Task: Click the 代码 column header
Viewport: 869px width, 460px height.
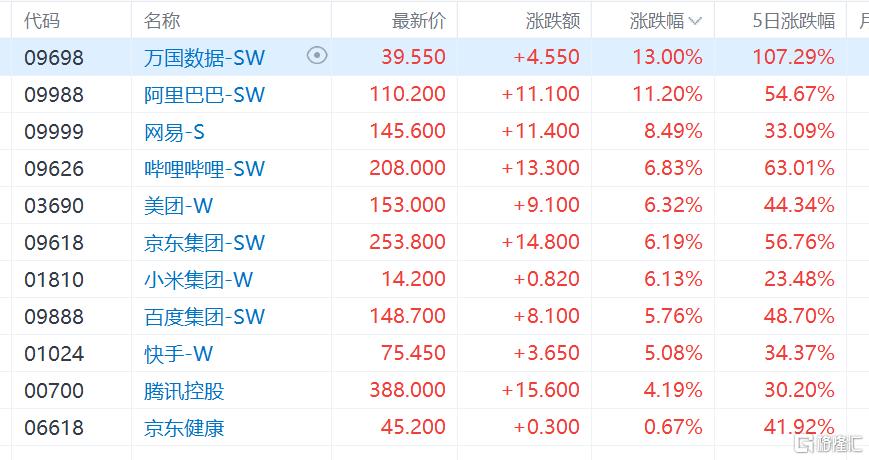Action: pyautogui.click(x=42, y=21)
